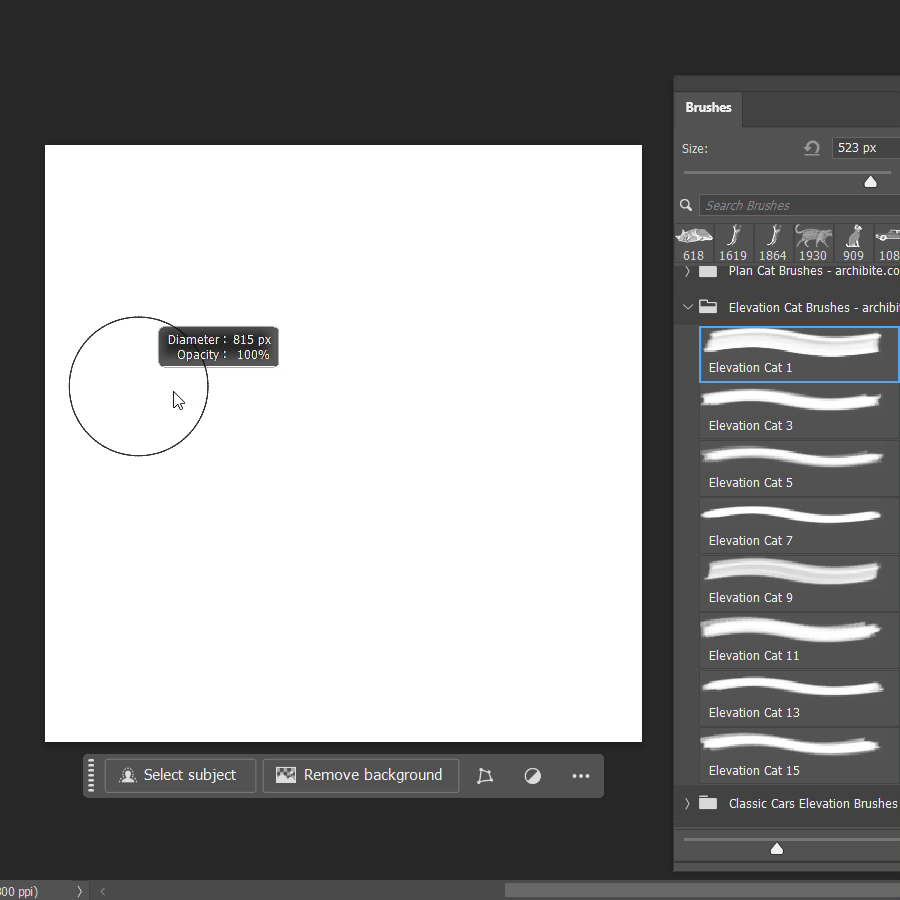Image resolution: width=900 pixels, height=900 pixels.
Task: Click the Remove background button
Action: pyautogui.click(x=361, y=776)
